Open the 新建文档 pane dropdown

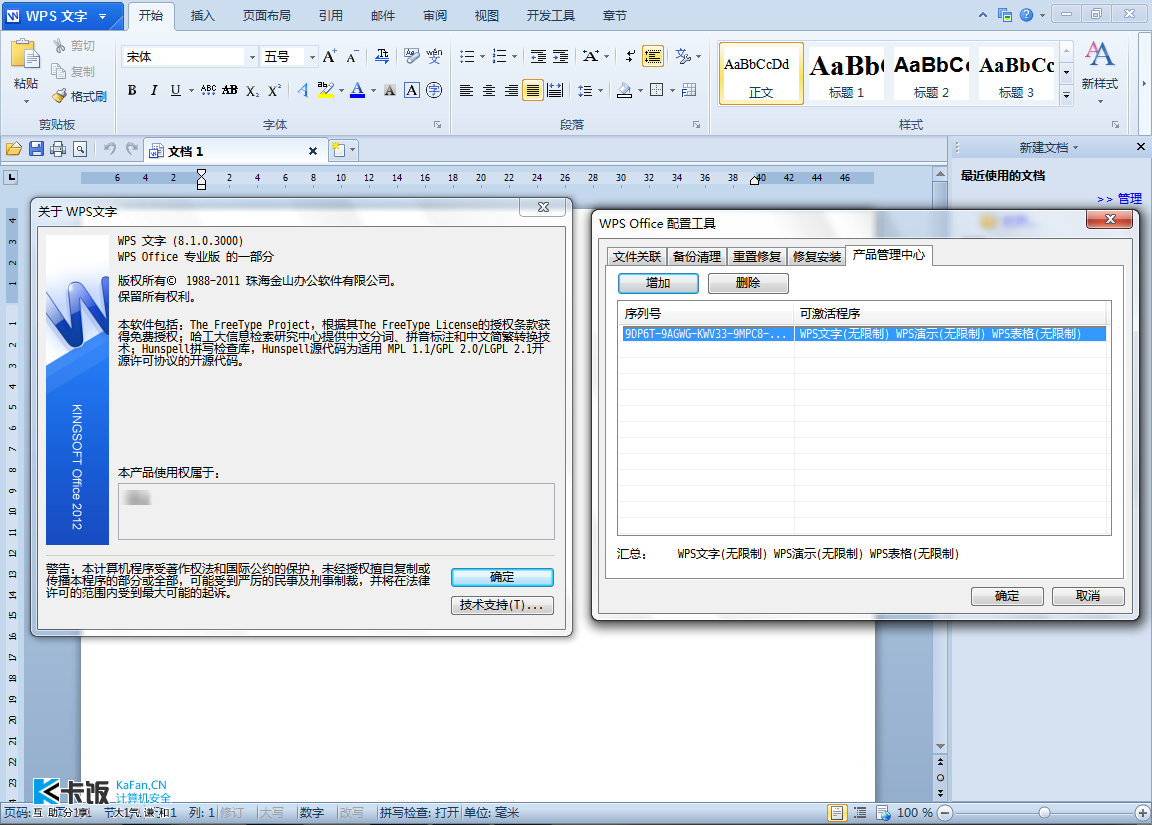(1075, 148)
